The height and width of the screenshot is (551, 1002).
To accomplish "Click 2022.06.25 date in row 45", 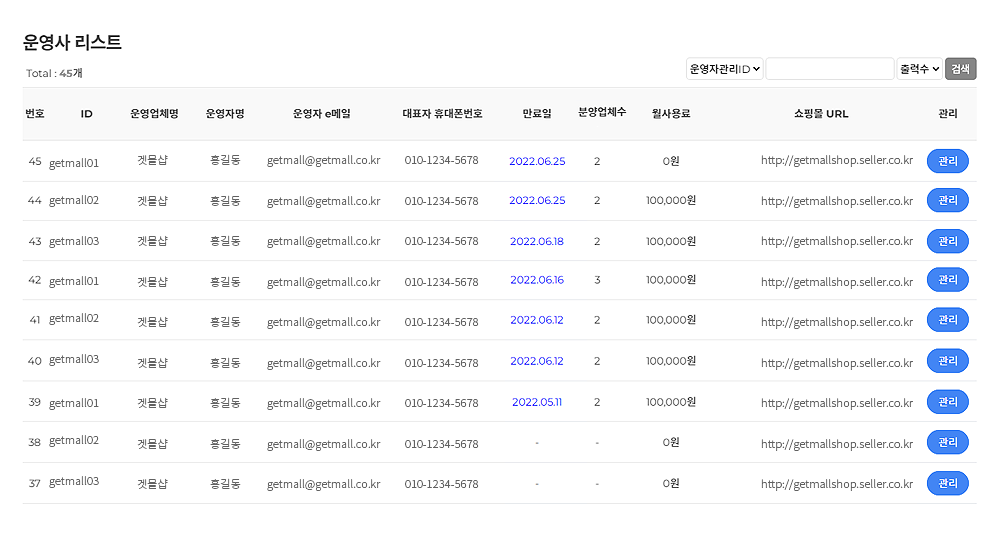I will (537, 161).
